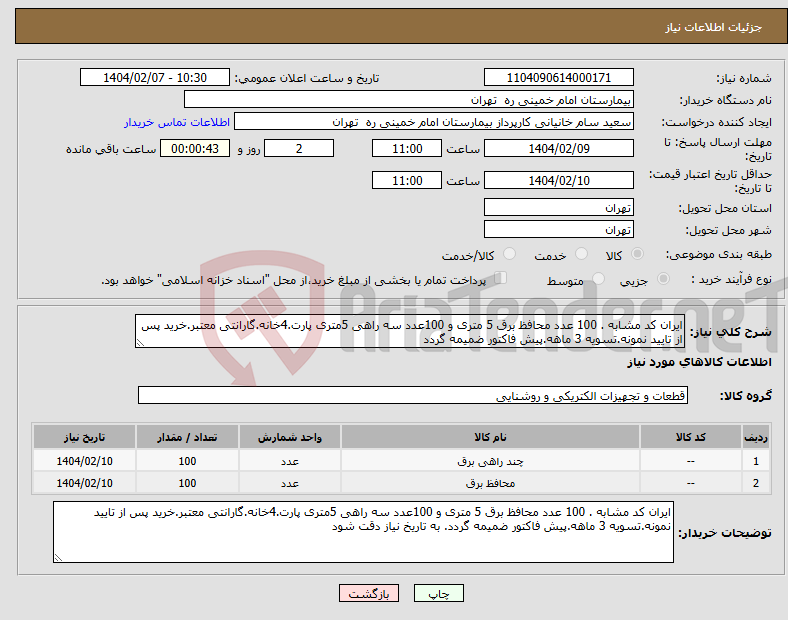Click the تعداد / مقدار column header
This screenshot has width=788, height=620.
(x=187, y=437)
